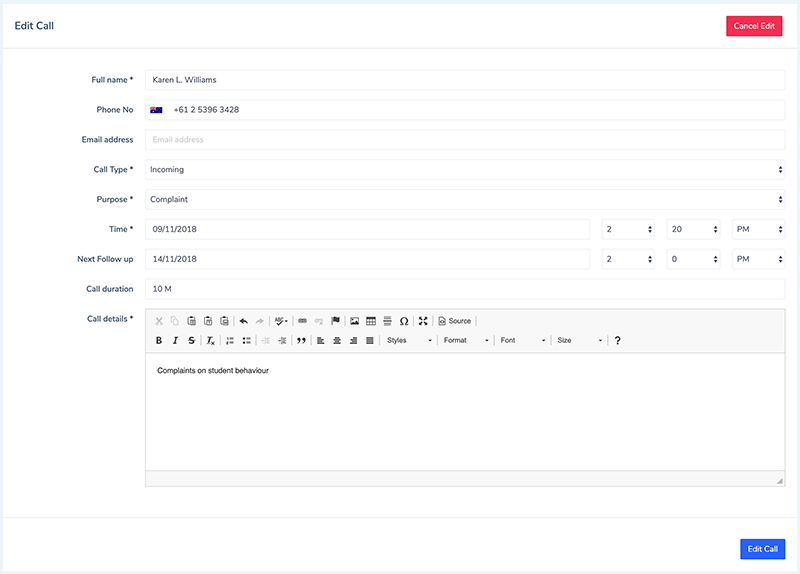
Task: Open the spell checker dropdown
Action: 281,321
